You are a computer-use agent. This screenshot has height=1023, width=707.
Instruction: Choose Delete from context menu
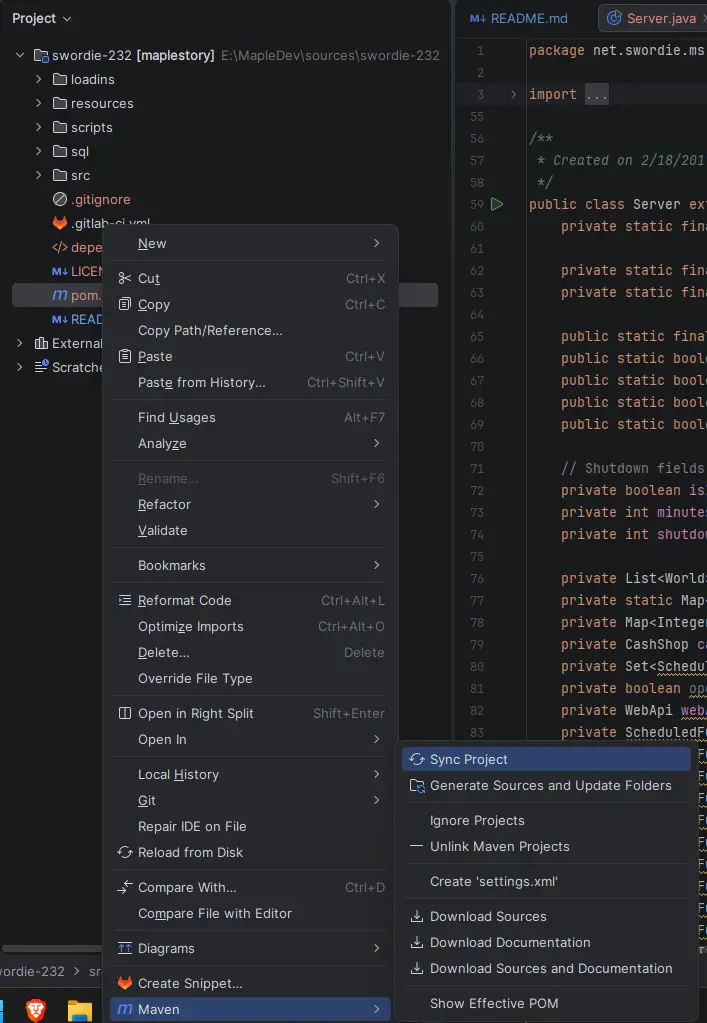point(251,652)
